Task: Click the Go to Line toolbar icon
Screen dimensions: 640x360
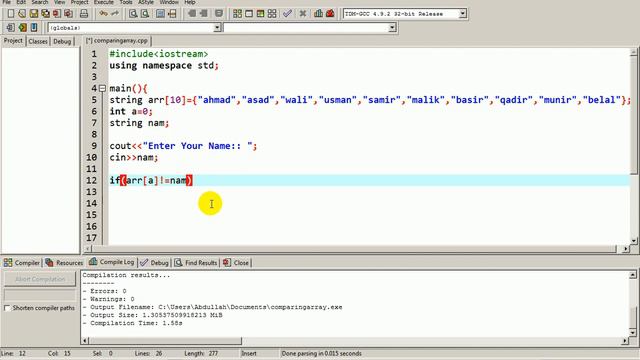Action: point(172,13)
